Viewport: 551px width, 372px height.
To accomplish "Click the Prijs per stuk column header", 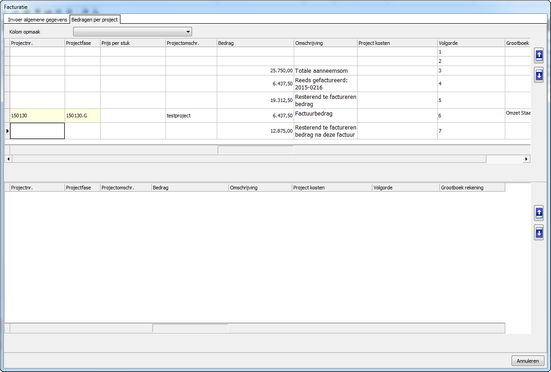I will (133, 43).
